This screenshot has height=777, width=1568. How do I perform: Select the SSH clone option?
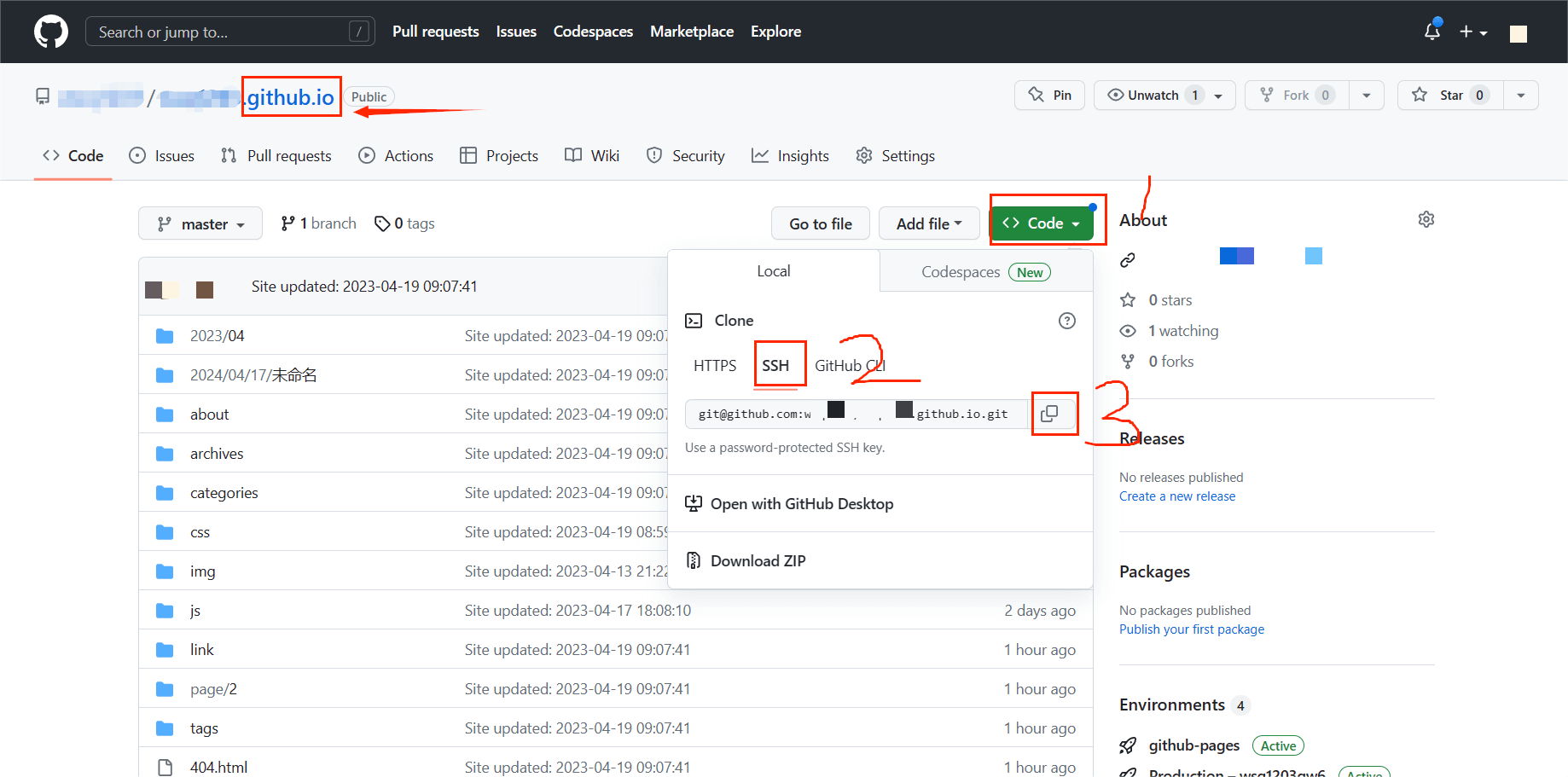775,365
